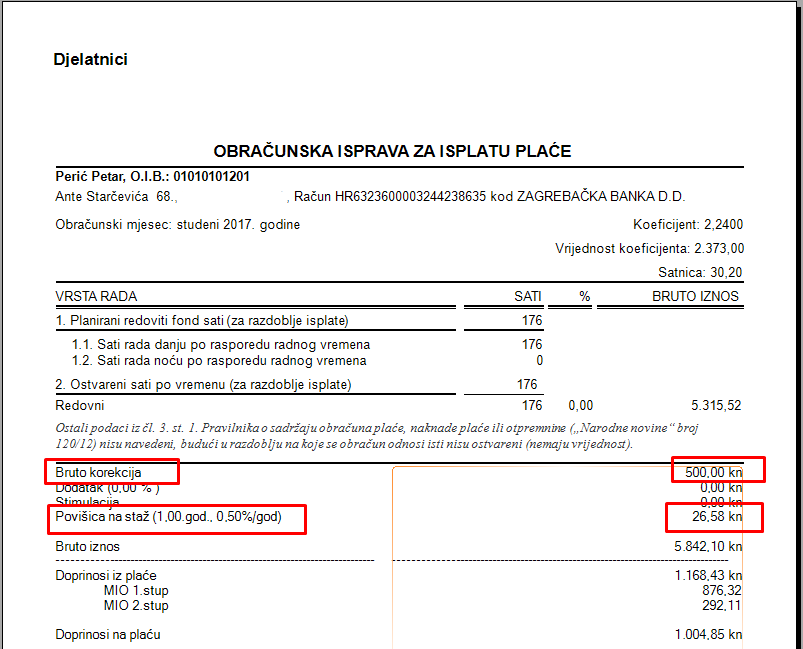Select the title Obračunska isprava za isplatu plaće
Image resolution: width=803 pixels, height=649 pixels.
[392, 151]
